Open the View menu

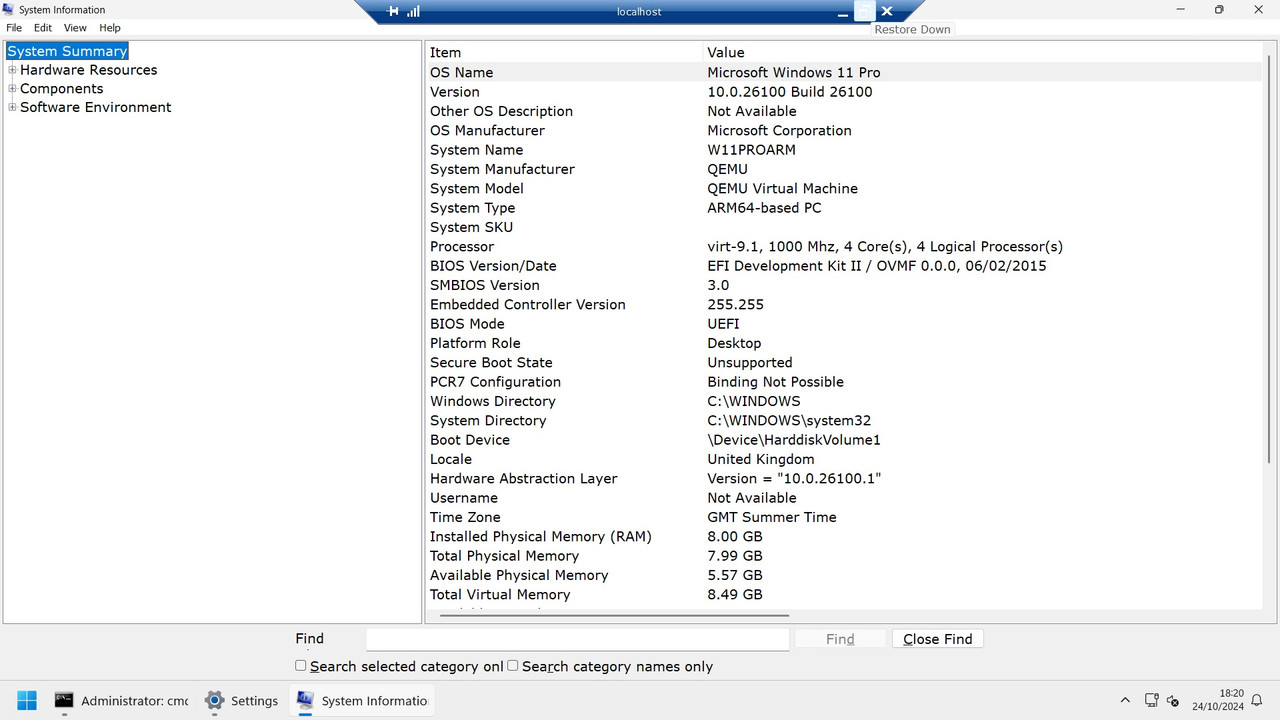tap(75, 28)
